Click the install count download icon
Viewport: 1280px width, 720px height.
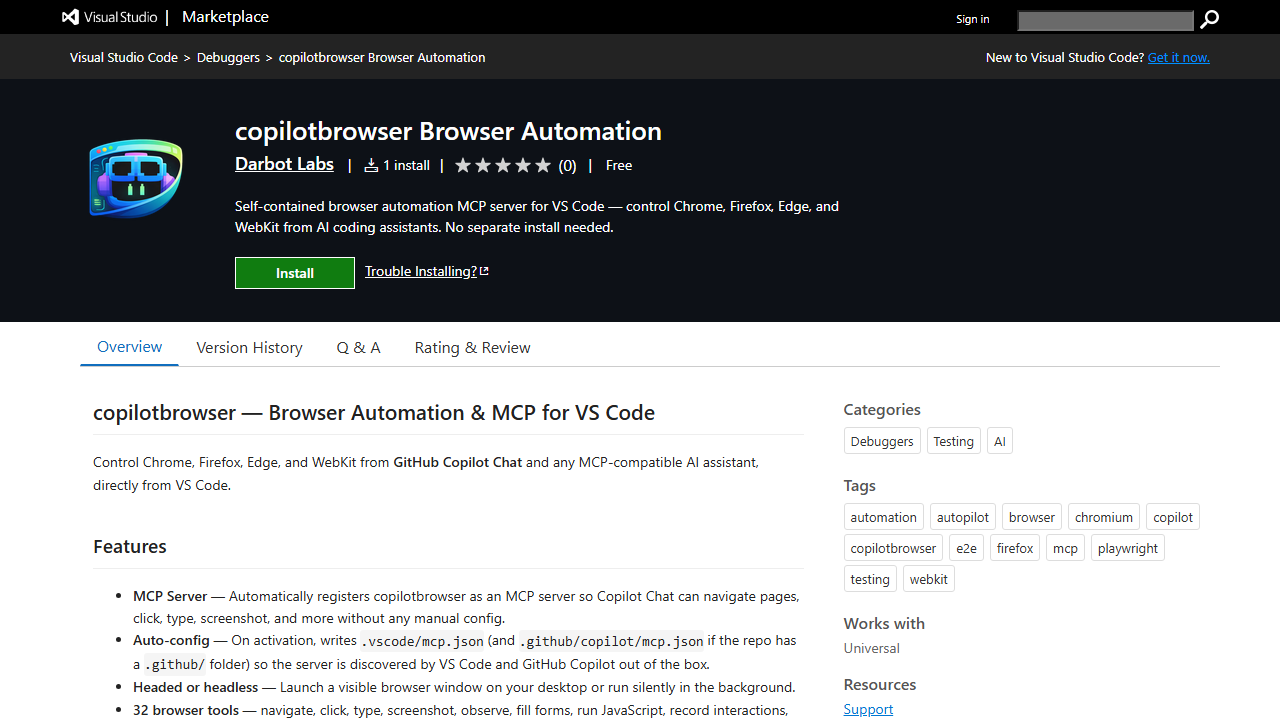click(371, 166)
